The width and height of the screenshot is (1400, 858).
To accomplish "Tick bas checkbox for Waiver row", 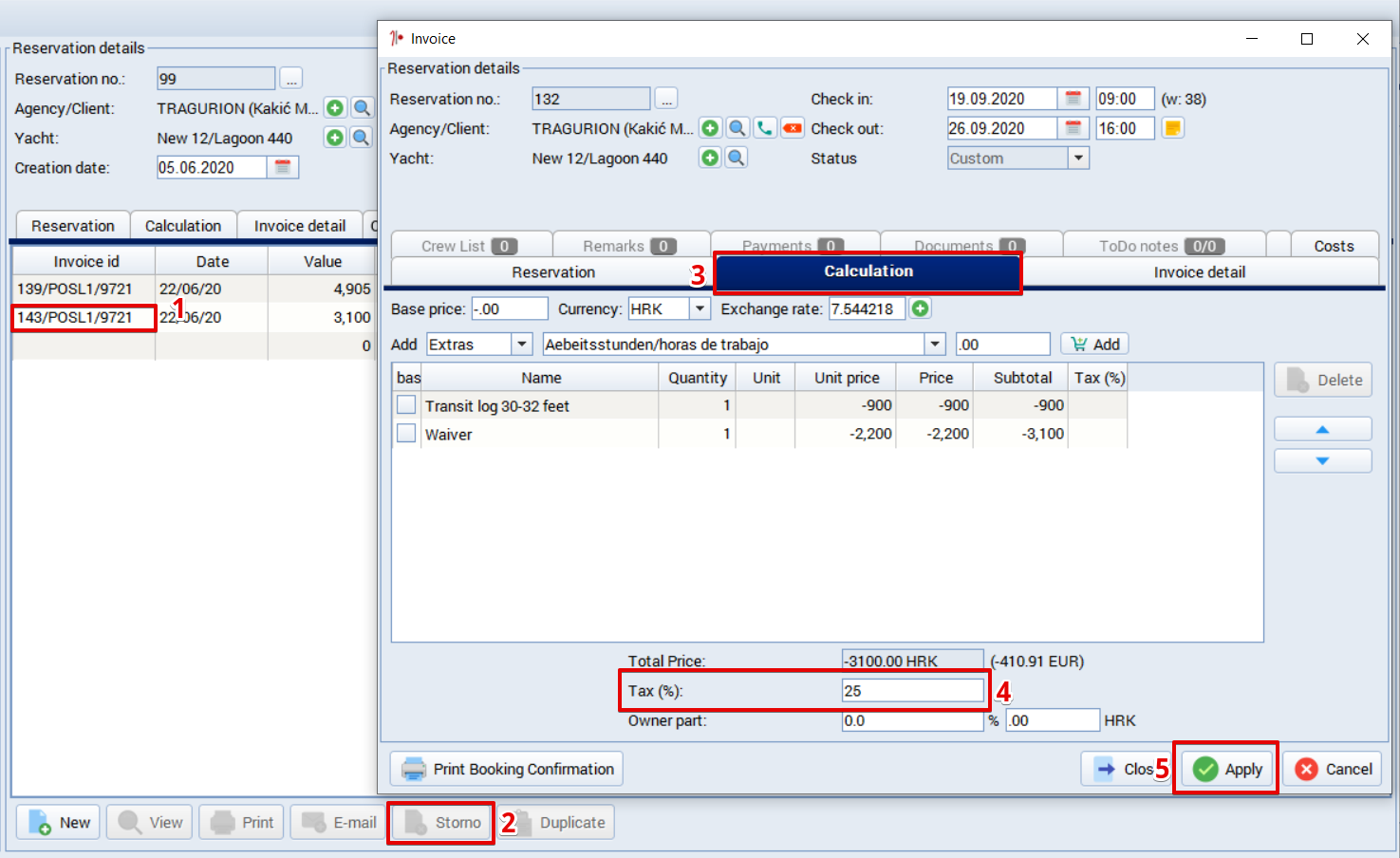I will pyautogui.click(x=406, y=434).
